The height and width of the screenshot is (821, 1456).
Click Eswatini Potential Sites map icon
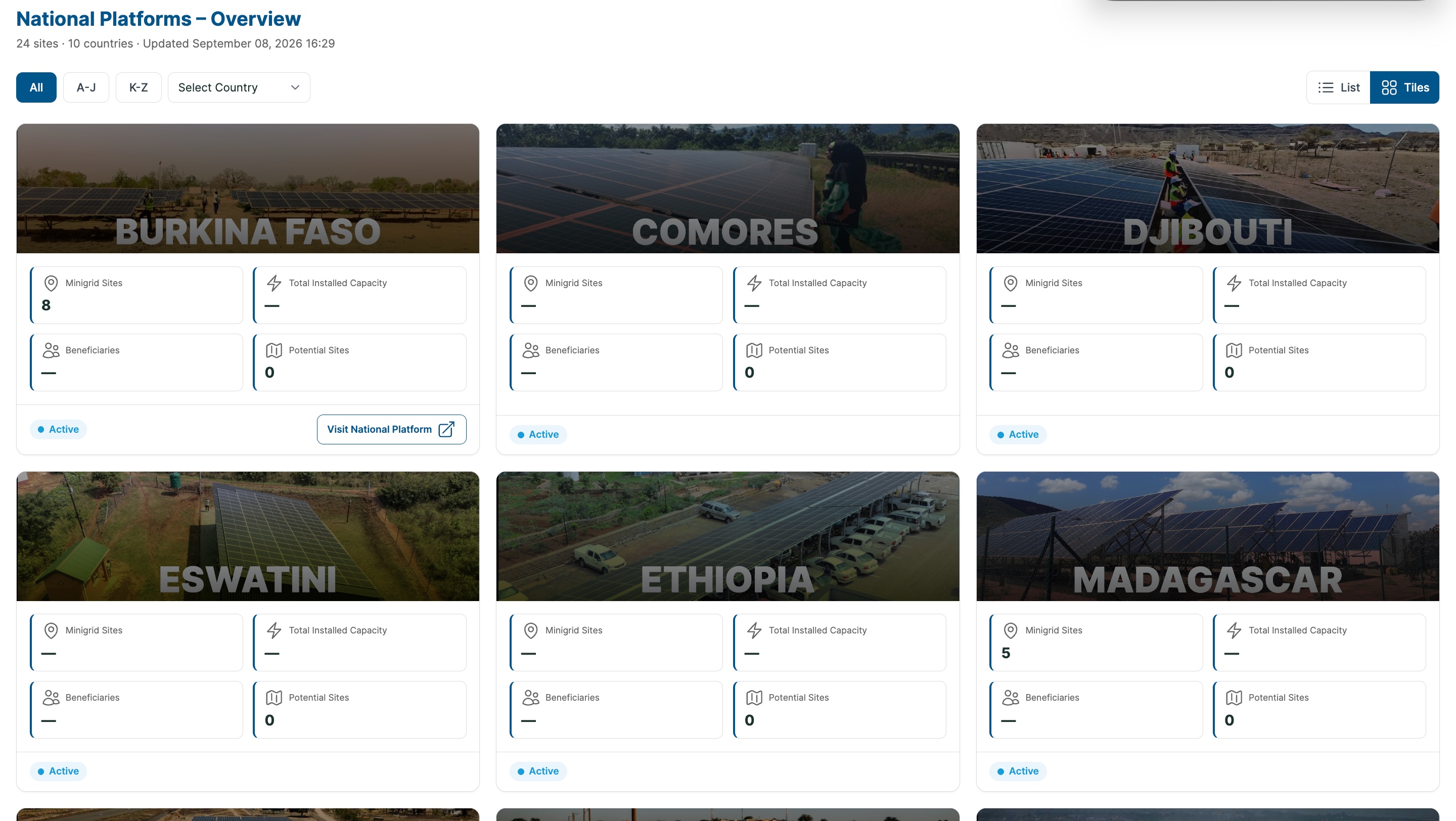[274, 698]
